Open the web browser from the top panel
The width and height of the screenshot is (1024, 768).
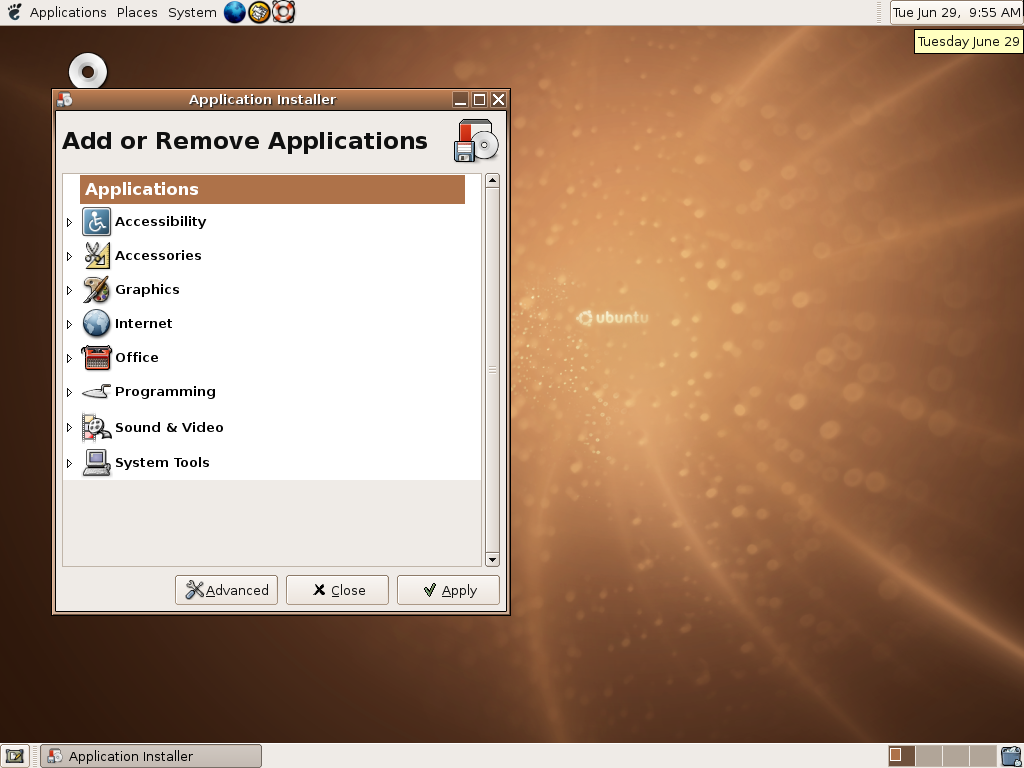(234, 12)
